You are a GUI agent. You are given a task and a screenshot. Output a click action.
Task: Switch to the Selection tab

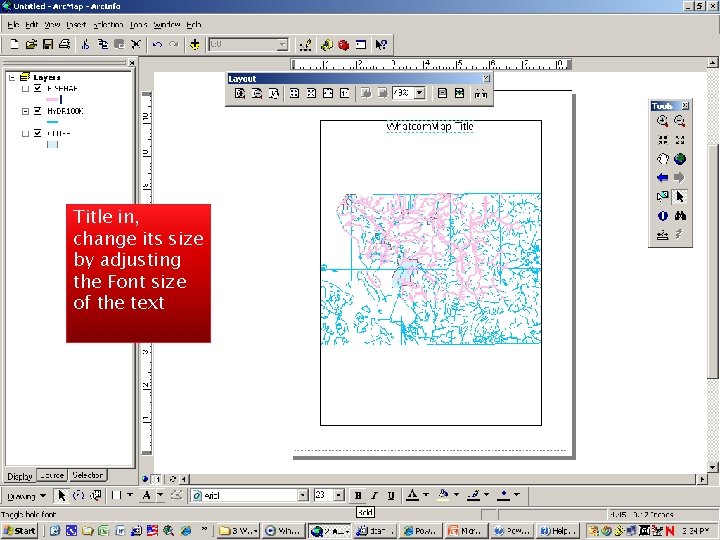click(x=87, y=475)
